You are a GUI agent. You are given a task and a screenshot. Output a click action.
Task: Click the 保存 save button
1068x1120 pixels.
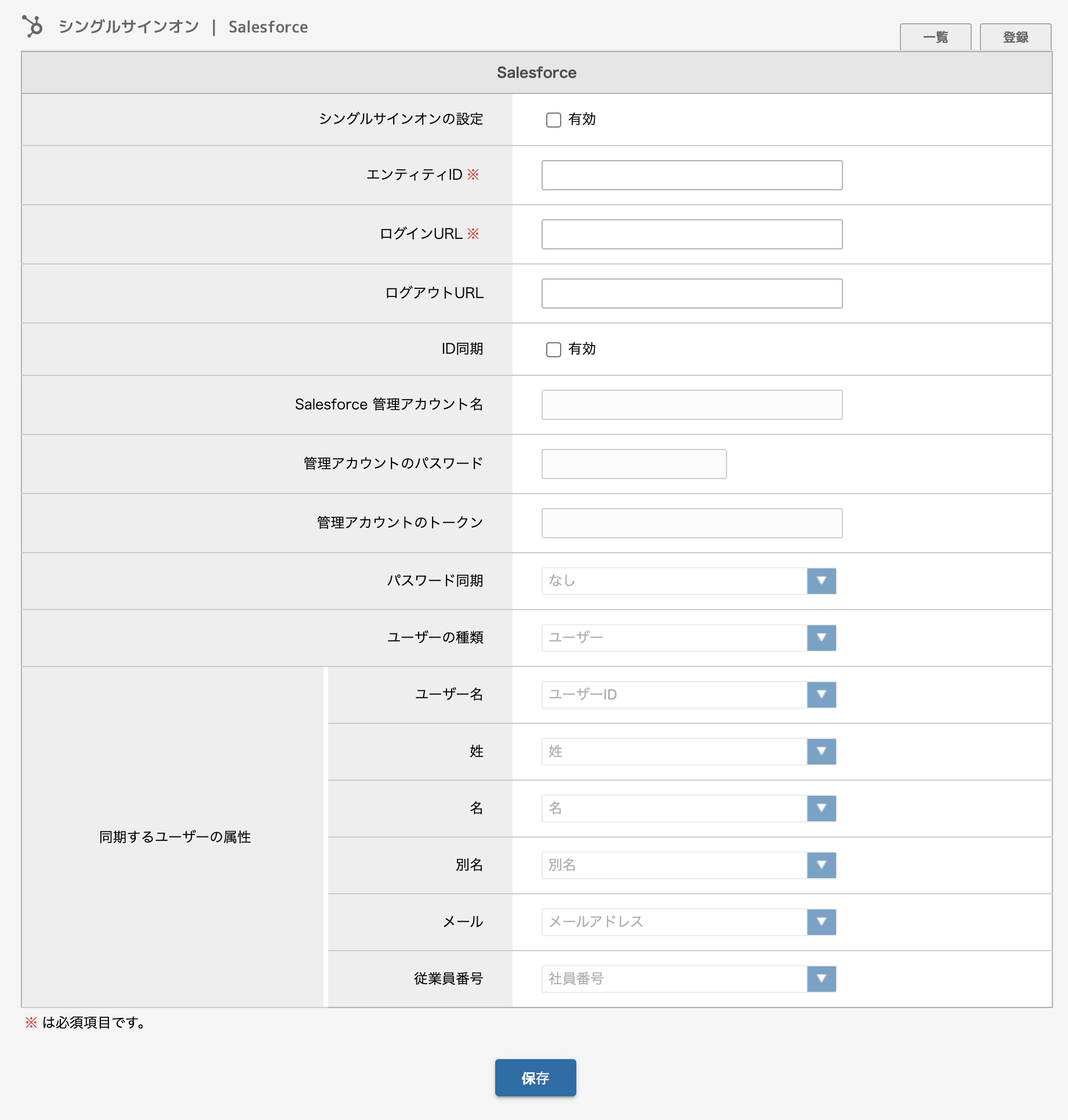[535, 1078]
